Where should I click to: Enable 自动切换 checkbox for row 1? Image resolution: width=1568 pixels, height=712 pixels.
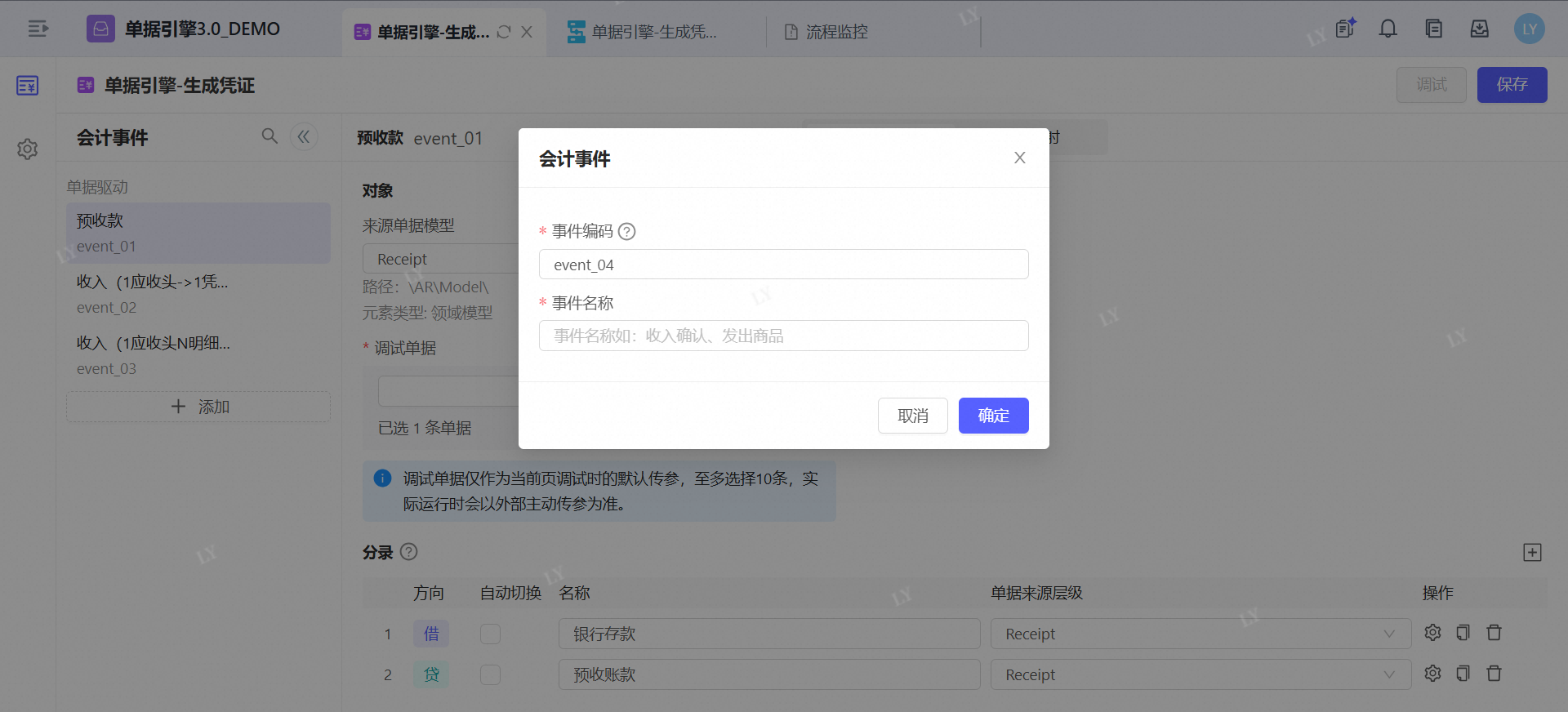(x=490, y=634)
